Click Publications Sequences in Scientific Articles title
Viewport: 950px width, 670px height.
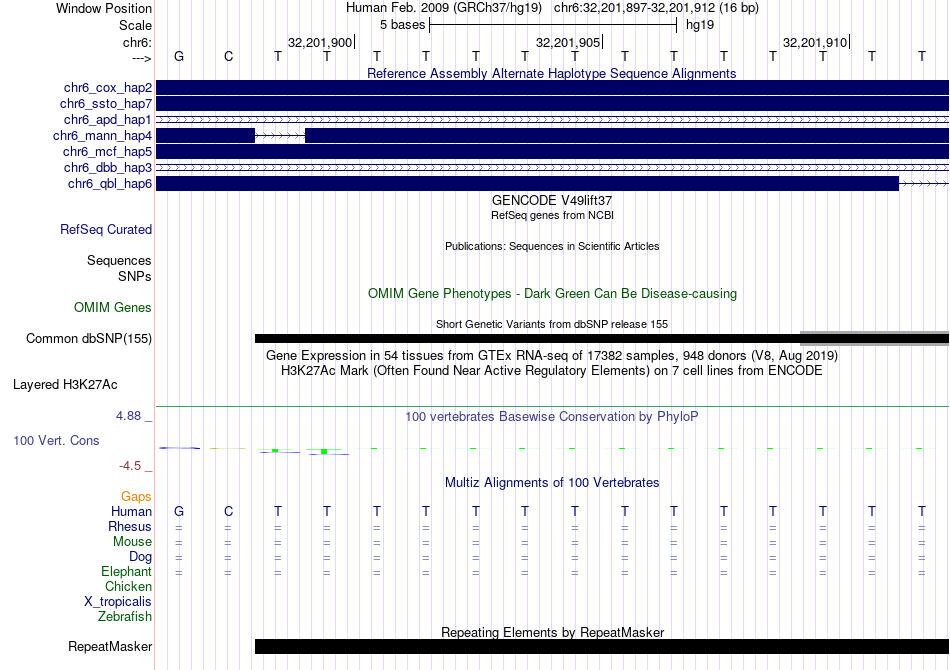click(x=552, y=247)
